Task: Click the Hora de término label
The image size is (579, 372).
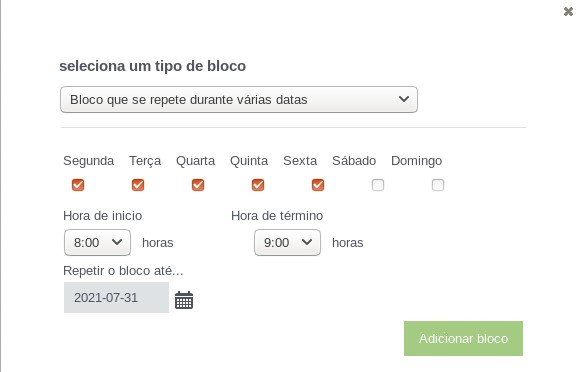Action: (277, 215)
